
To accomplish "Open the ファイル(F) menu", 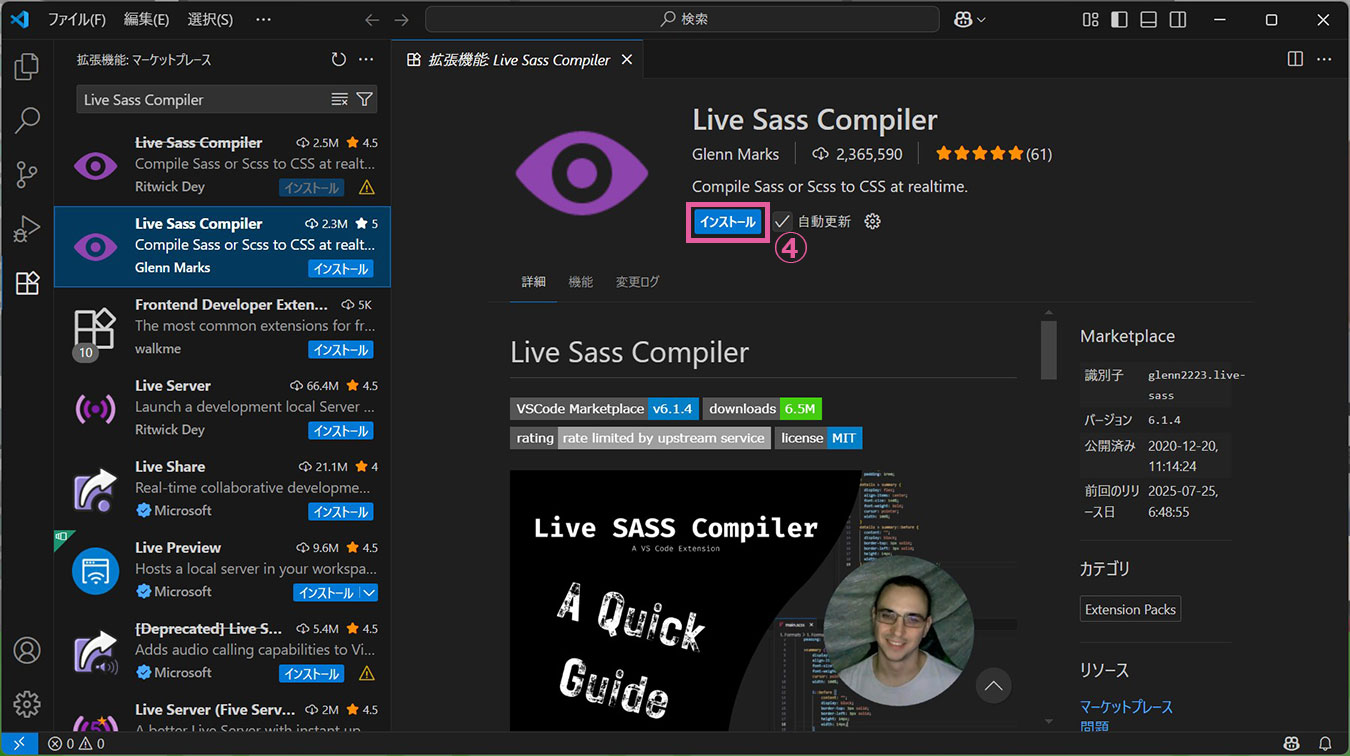I will pyautogui.click(x=77, y=20).
